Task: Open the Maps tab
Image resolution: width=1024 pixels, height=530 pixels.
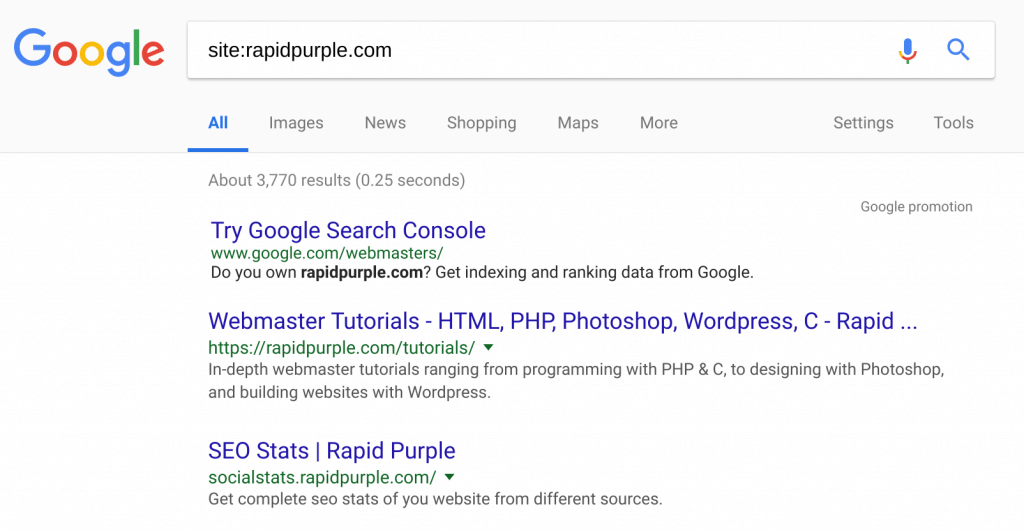Action: click(578, 123)
